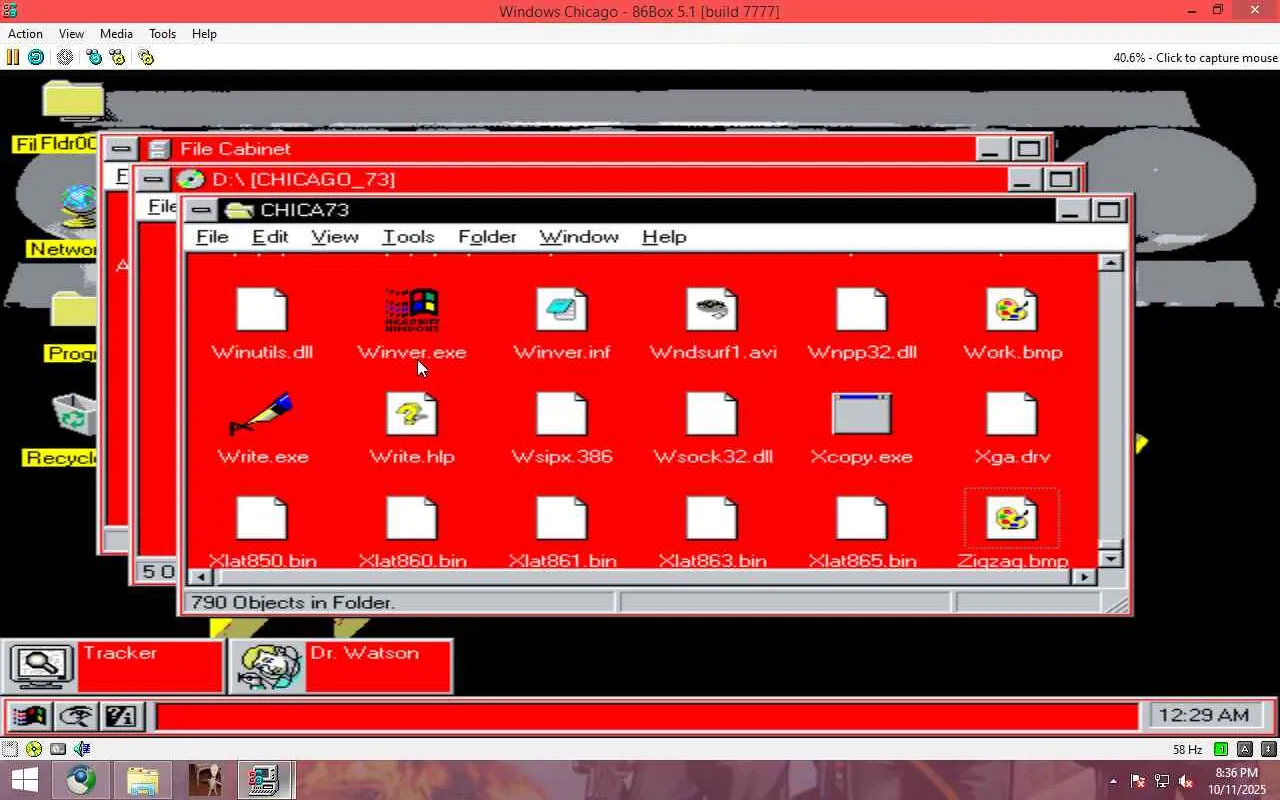
Task: Click the up arrow of CHICA73 vertical scrollbar
Action: tap(1110, 263)
